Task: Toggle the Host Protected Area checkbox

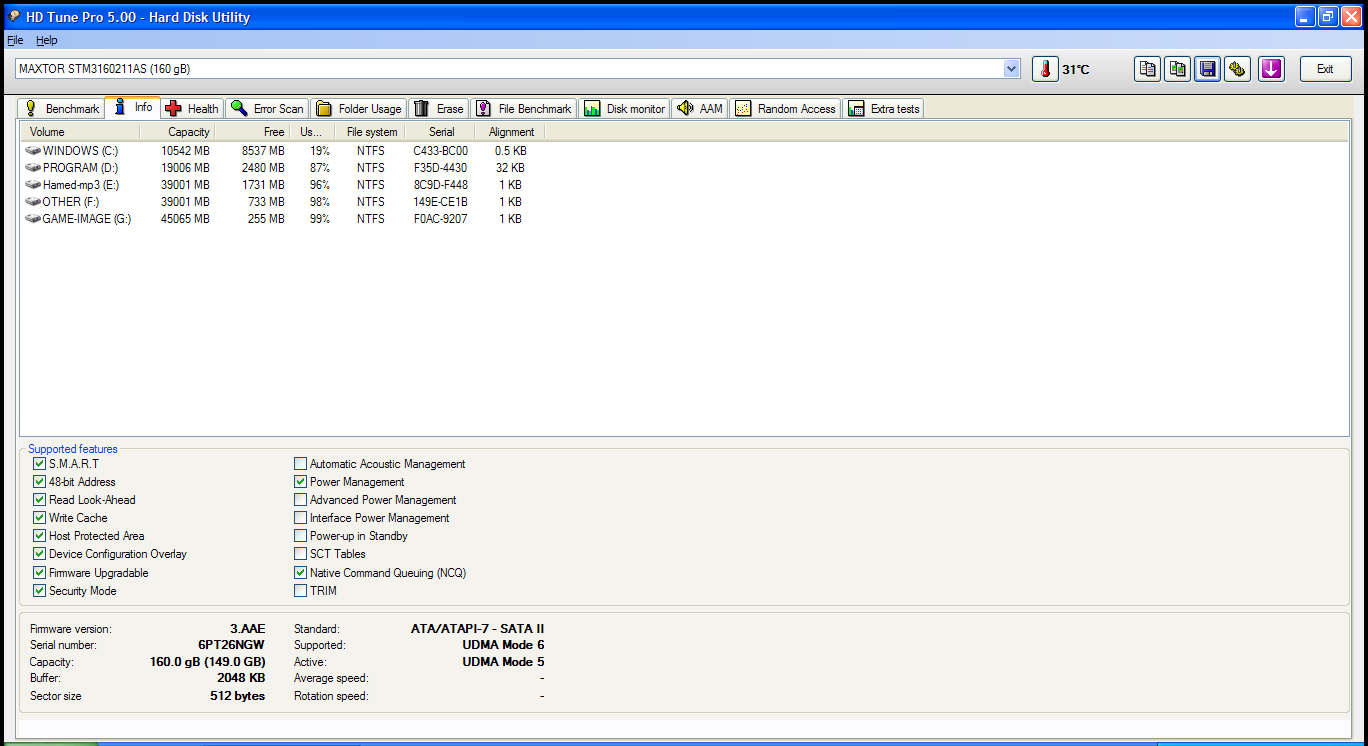Action: 39,536
